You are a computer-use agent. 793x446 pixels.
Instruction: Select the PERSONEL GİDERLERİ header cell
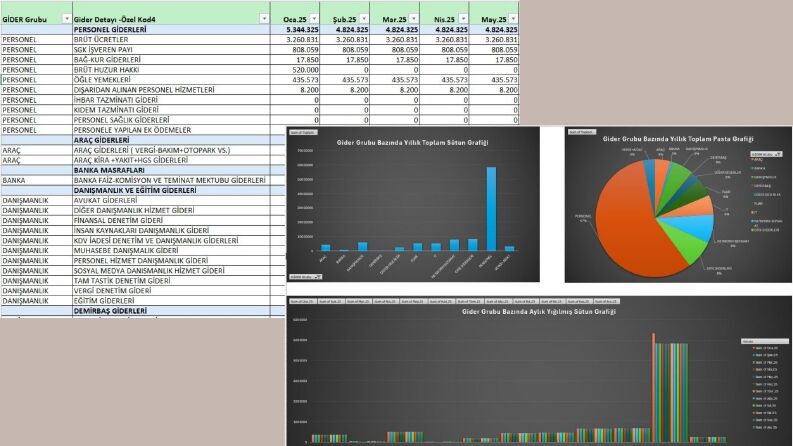point(171,29)
